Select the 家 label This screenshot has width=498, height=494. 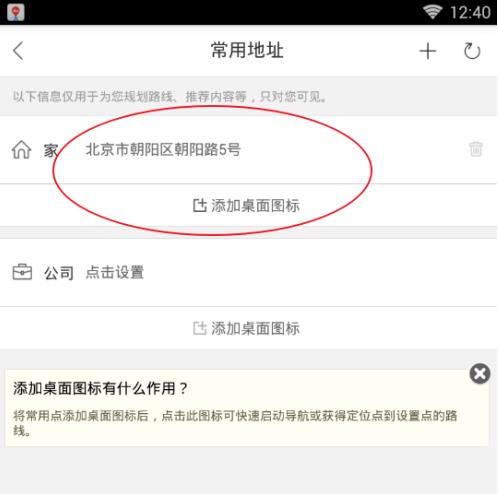click(x=51, y=151)
